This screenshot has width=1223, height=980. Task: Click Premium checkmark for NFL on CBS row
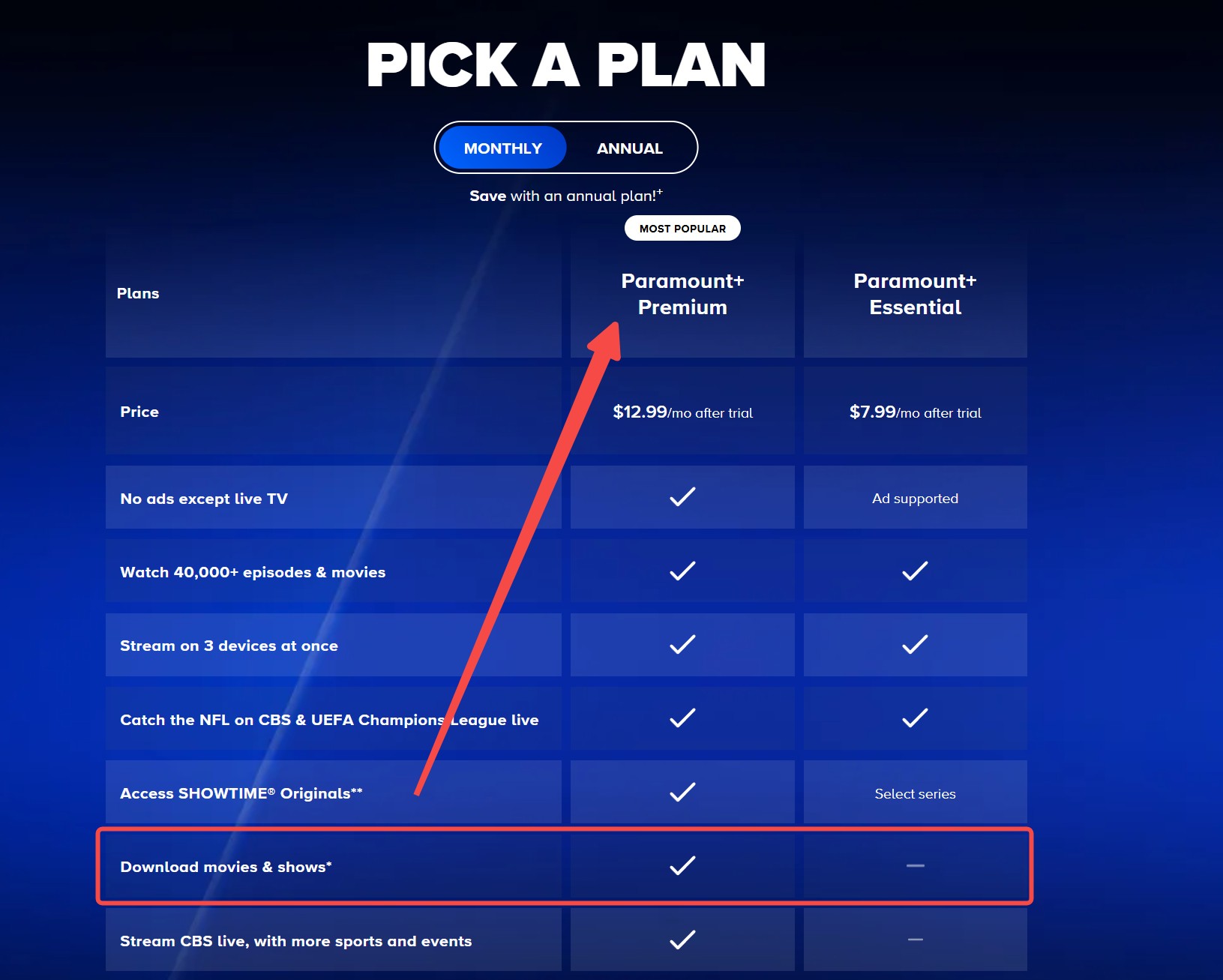pyautogui.click(x=682, y=718)
